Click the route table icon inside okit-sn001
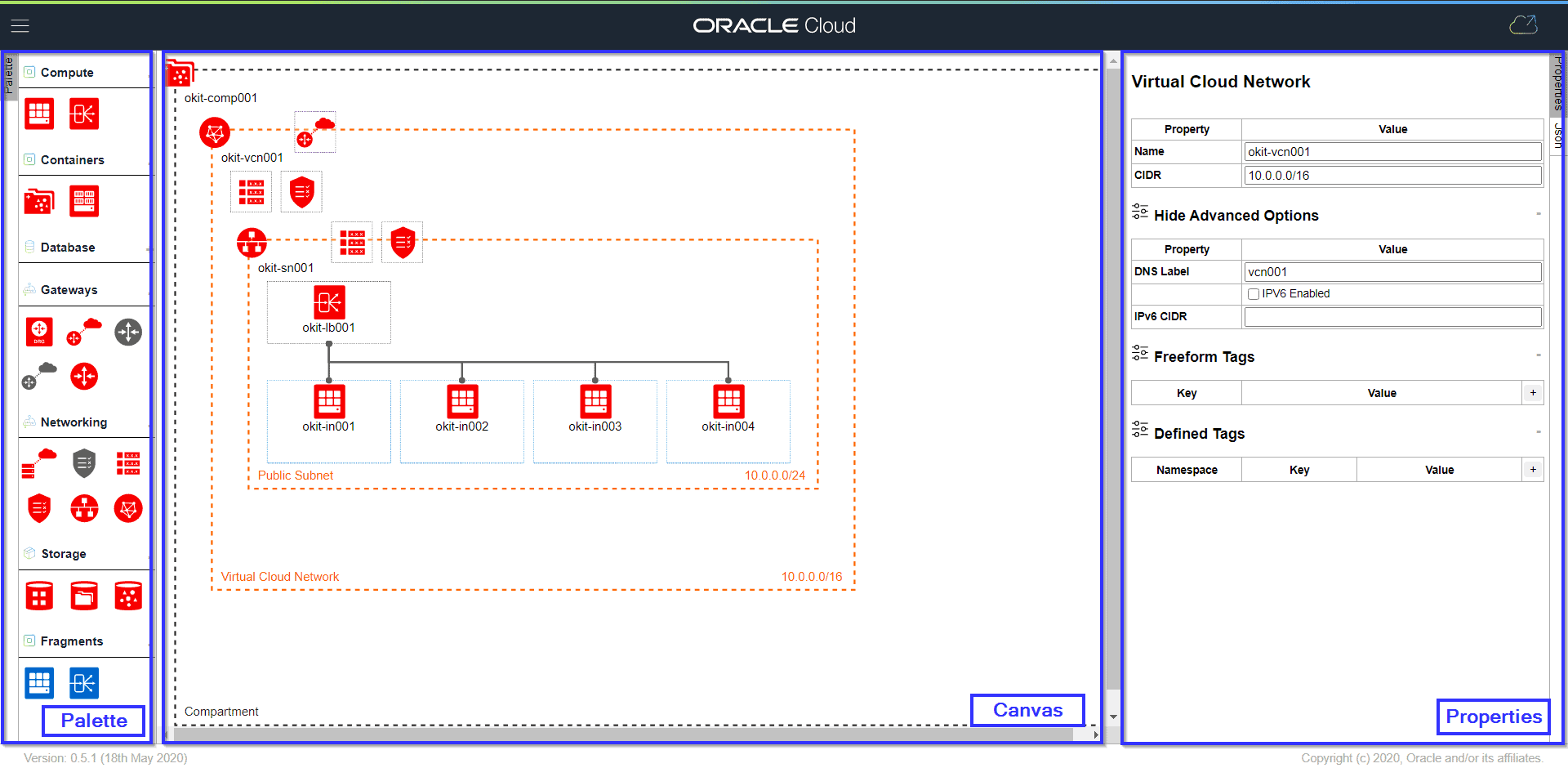This screenshot has width=1568, height=768. tap(351, 241)
